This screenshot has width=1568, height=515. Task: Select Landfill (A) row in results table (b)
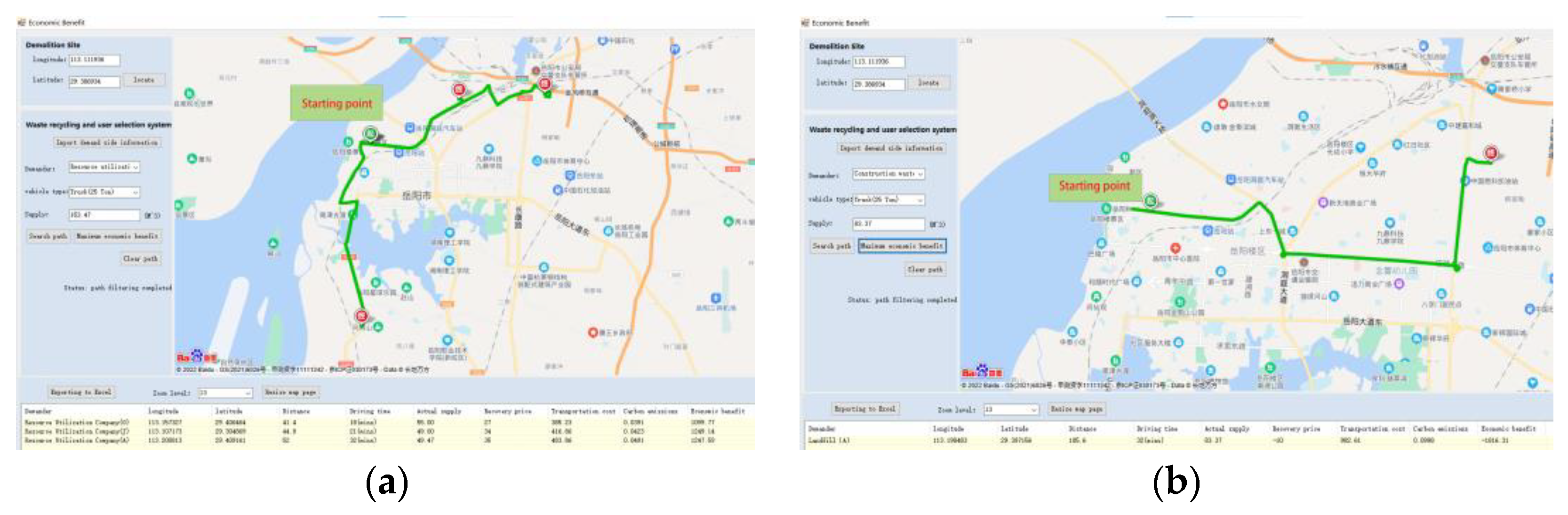pyautogui.click(x=829, y=440)
